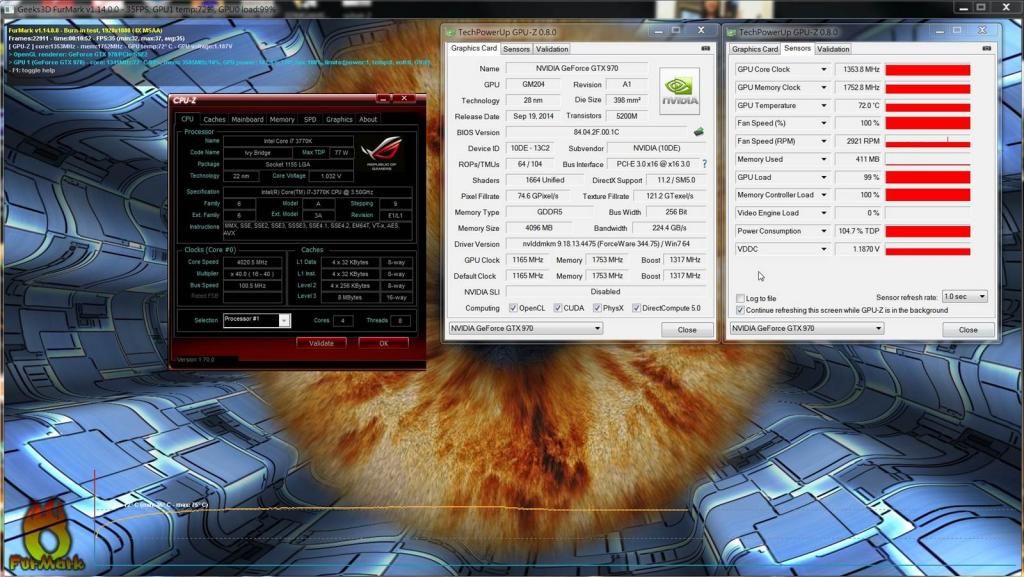1024x577 pixels.
Task: Click the Specification field in CPU-Z
Action: click(317, 192)
